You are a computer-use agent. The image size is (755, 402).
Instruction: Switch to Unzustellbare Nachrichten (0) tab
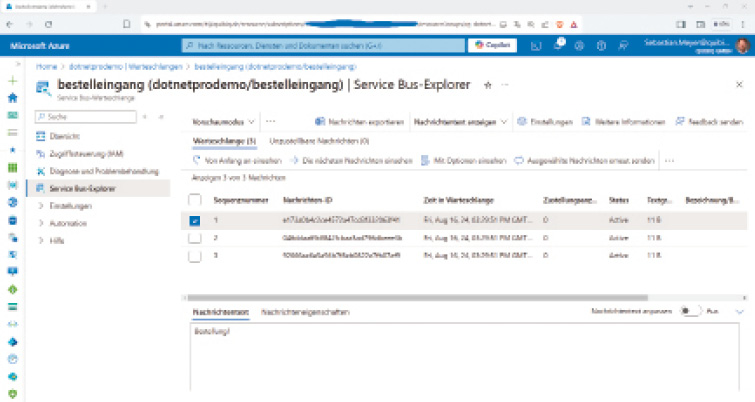[x=319, y=141]
